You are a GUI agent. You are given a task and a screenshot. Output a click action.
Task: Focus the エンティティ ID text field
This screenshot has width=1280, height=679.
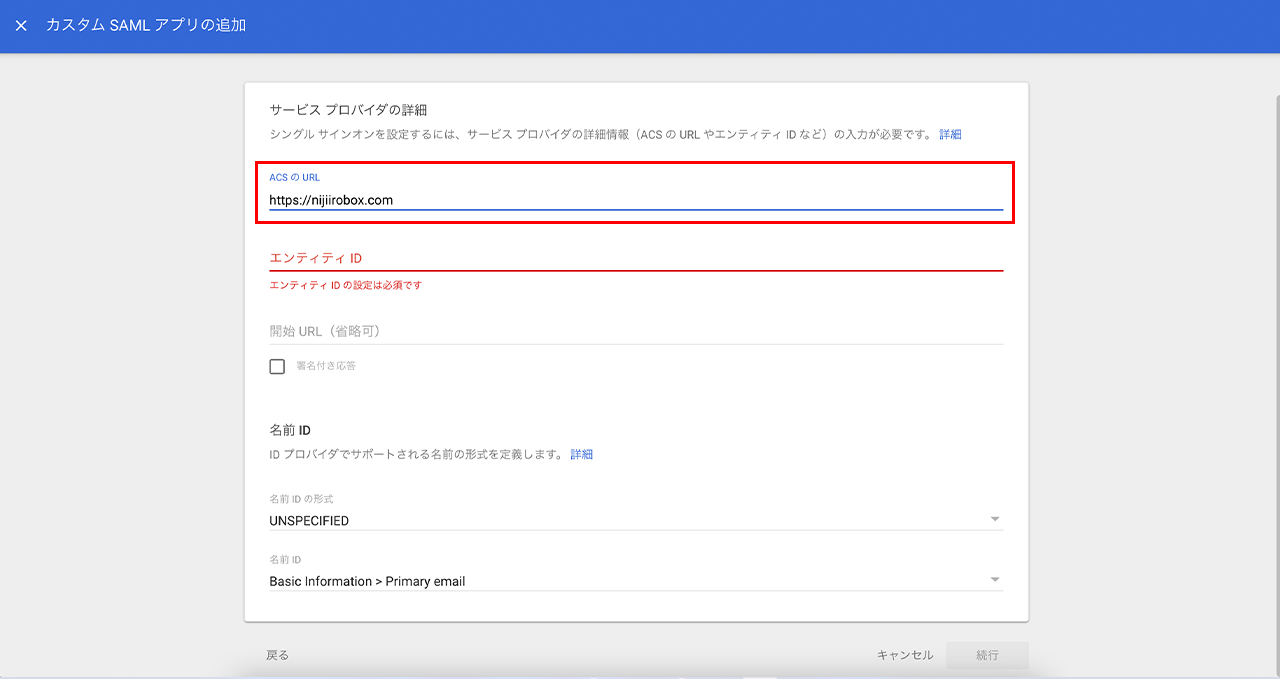[x=635, y=258]
